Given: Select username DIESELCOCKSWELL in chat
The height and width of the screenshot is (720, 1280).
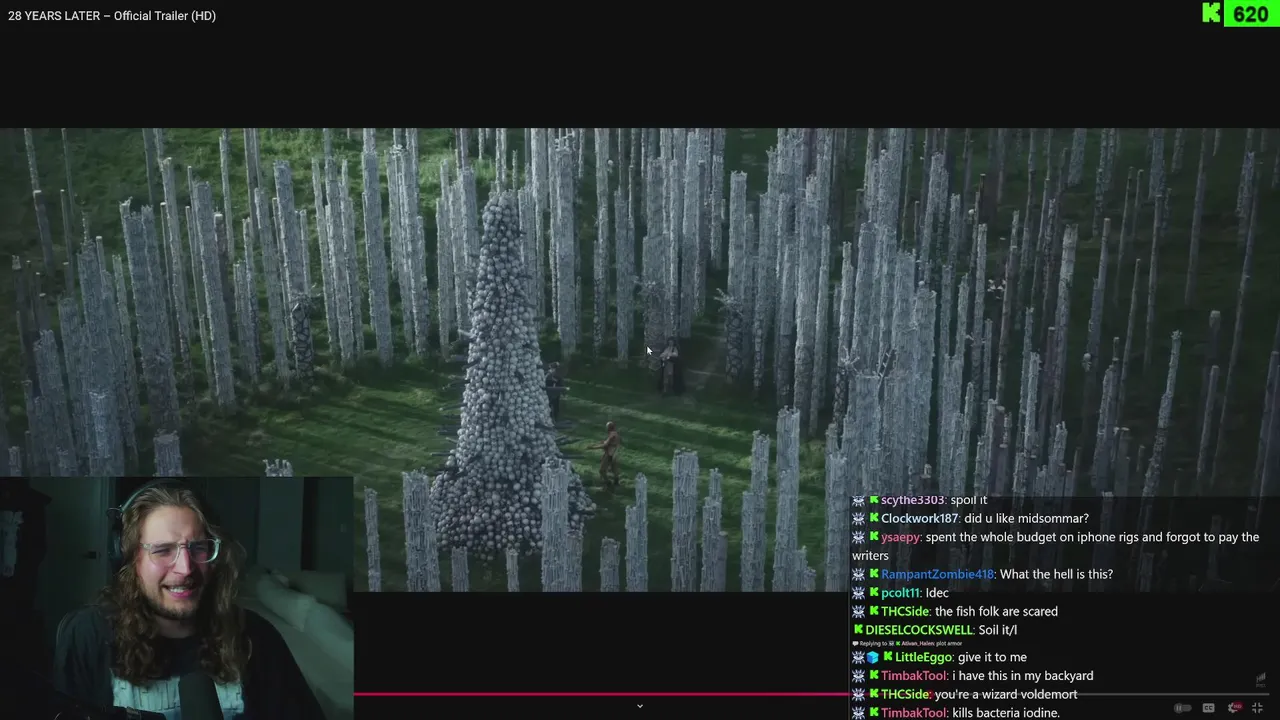Looking at the screenshot, I should 919,630.
